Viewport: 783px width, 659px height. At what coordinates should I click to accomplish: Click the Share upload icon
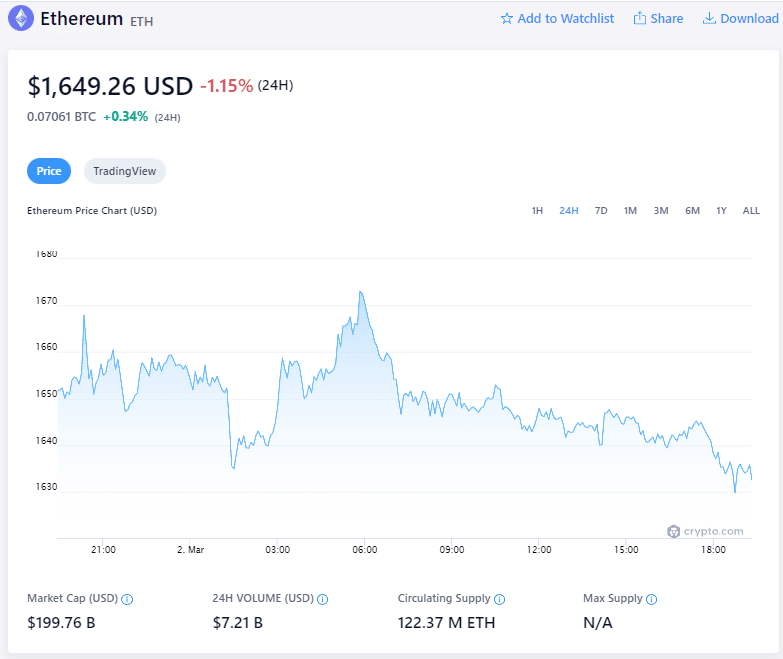pos(640,18)
